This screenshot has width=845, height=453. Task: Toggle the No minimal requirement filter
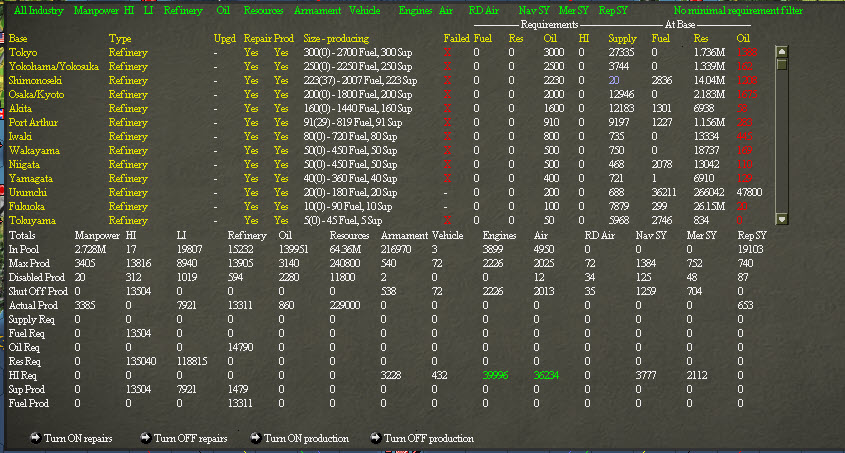click(738, 11)
